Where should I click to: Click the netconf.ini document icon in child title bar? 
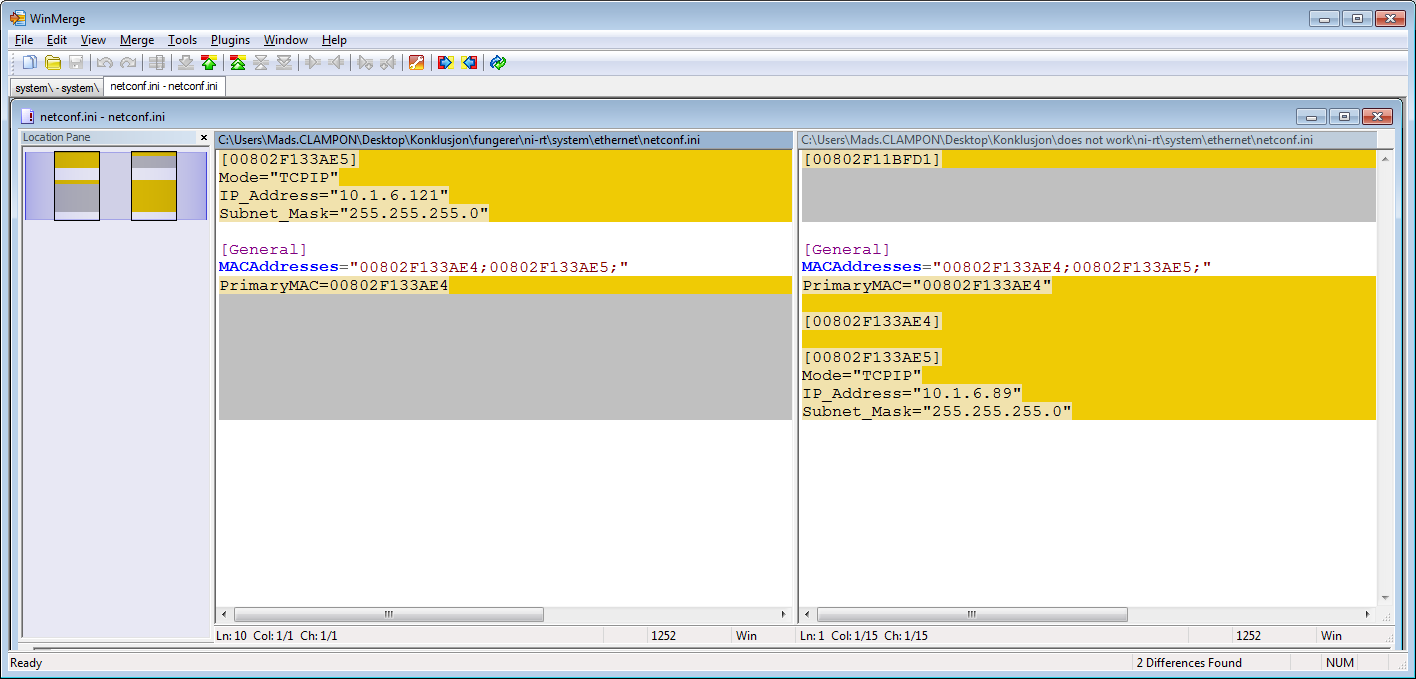[x=28, y=116]
